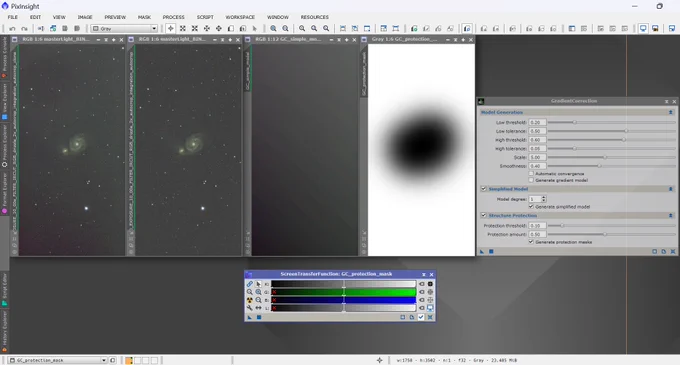Open STF wrench settings icon
The height and width of the screenshot is (365, 680).
click(x=250, y=308)
